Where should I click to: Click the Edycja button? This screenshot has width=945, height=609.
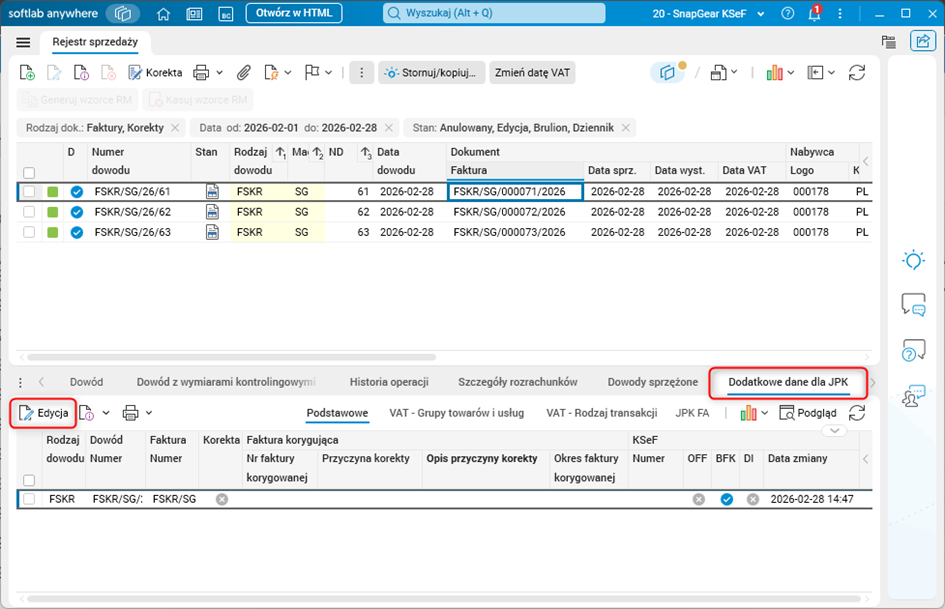click(x=43, y=413)
